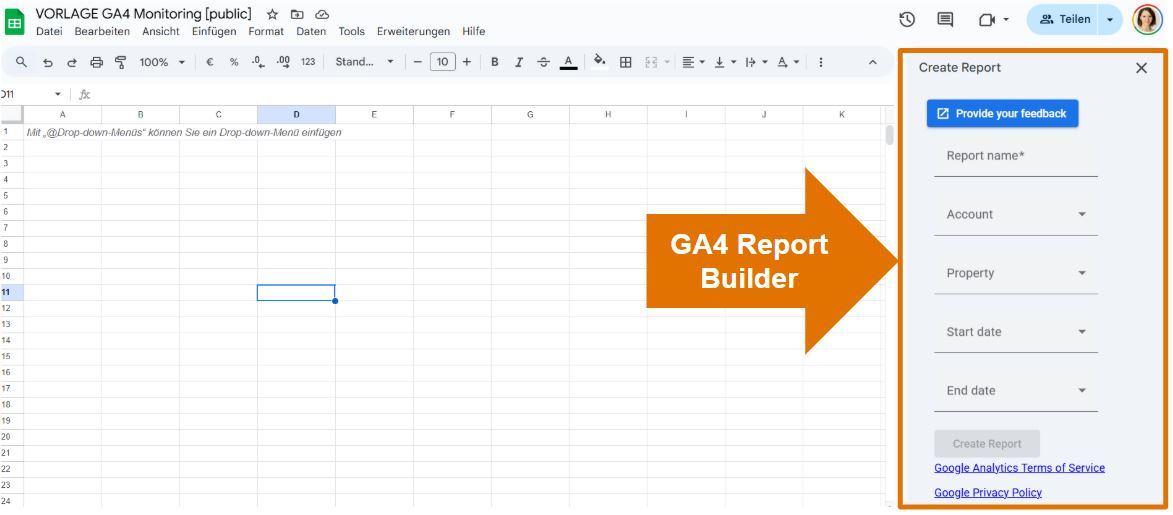The width and height of the screenshot is (1173, 515).
Task: Open the Google account avatar
Action: click(x=1148, y=19)
